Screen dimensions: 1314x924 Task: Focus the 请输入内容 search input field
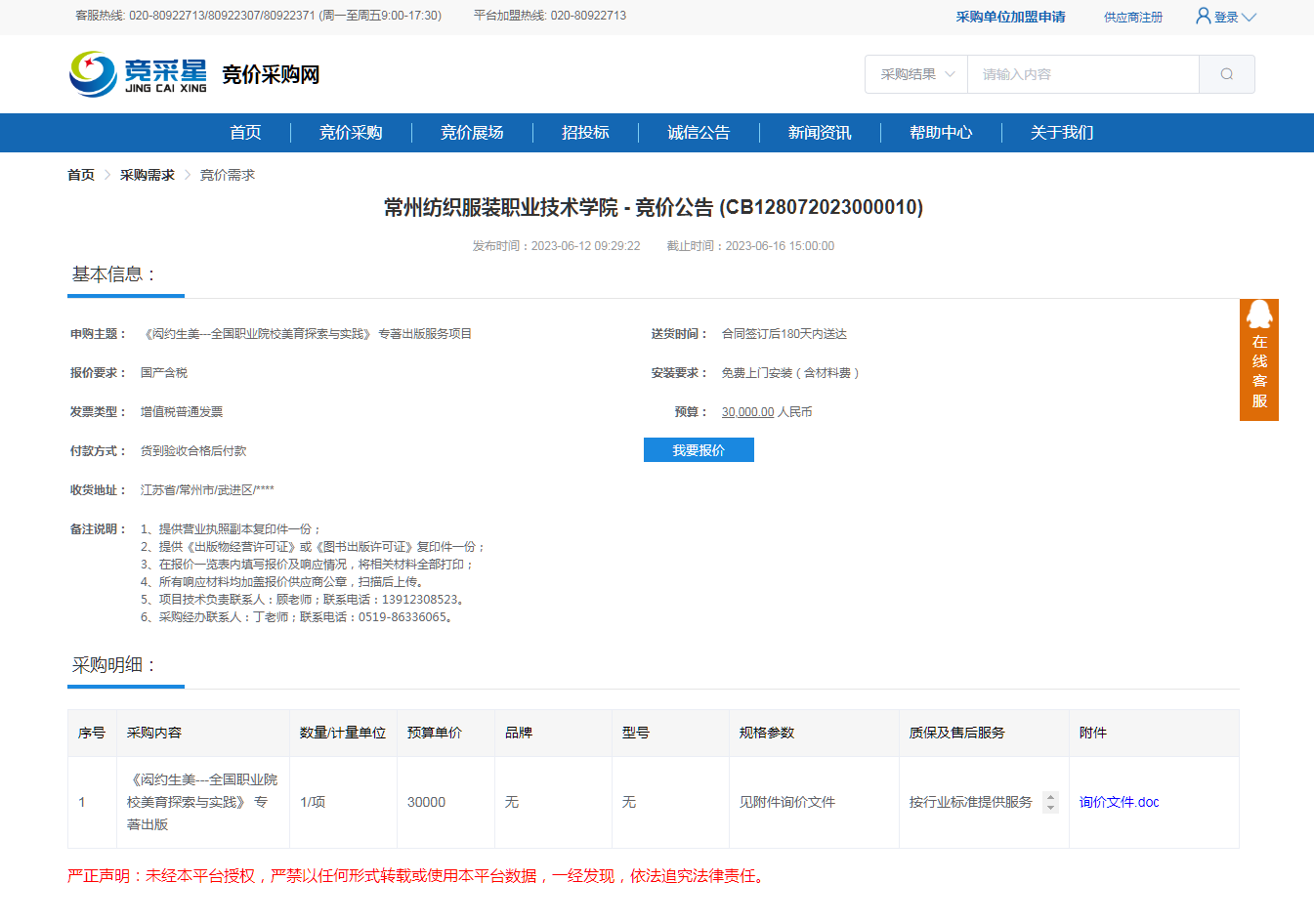point(1082,74)
